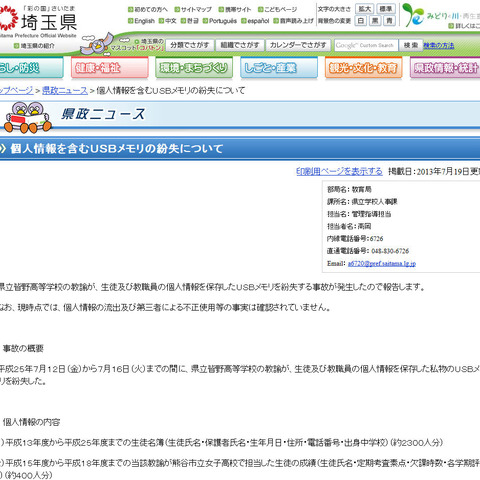Open 印刷用ページを表示する link

[x=339, y=171]
